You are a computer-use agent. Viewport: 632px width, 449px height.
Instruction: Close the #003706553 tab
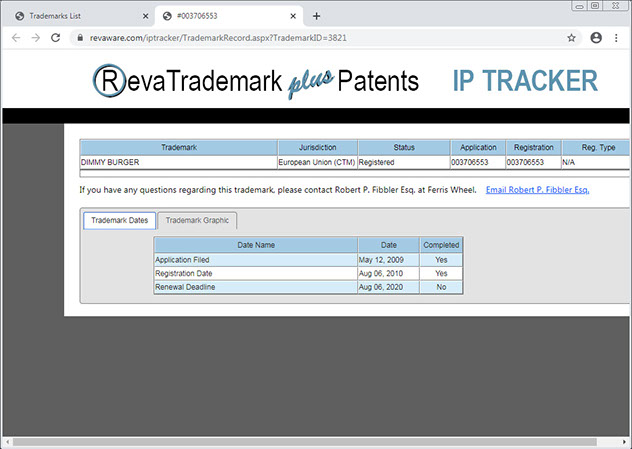292,16
